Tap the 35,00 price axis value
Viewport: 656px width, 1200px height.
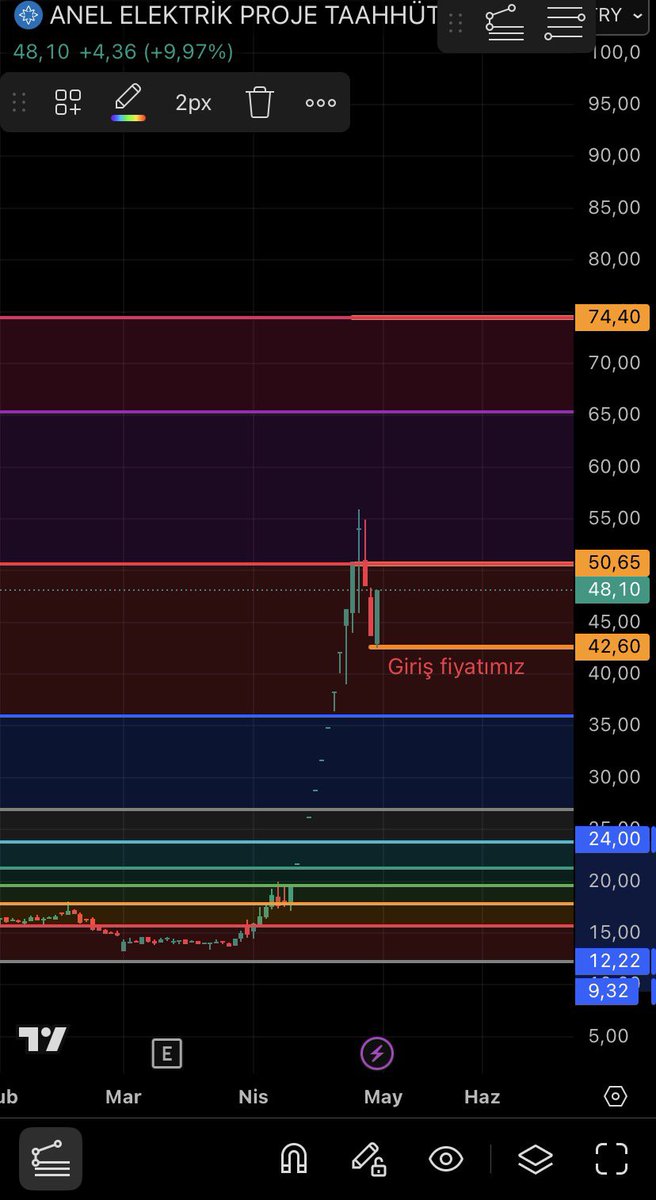(x=614, y=725)
